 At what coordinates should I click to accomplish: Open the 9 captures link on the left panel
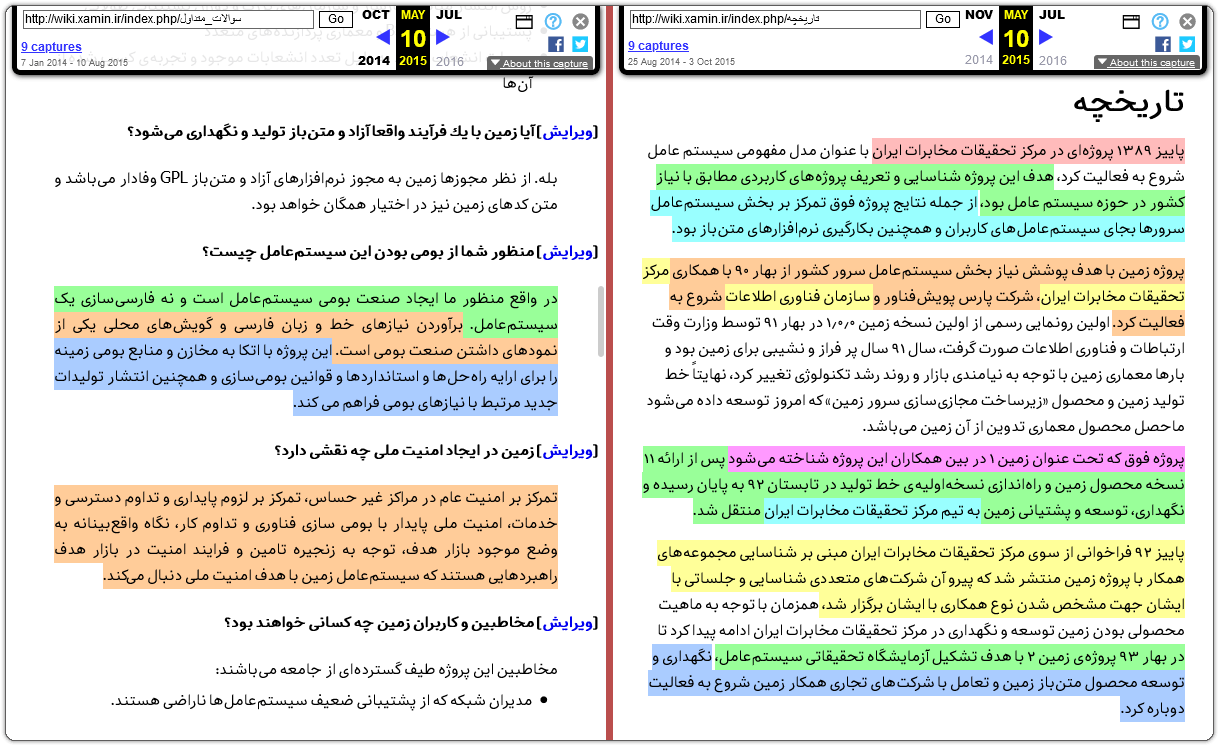coord(50,47)
